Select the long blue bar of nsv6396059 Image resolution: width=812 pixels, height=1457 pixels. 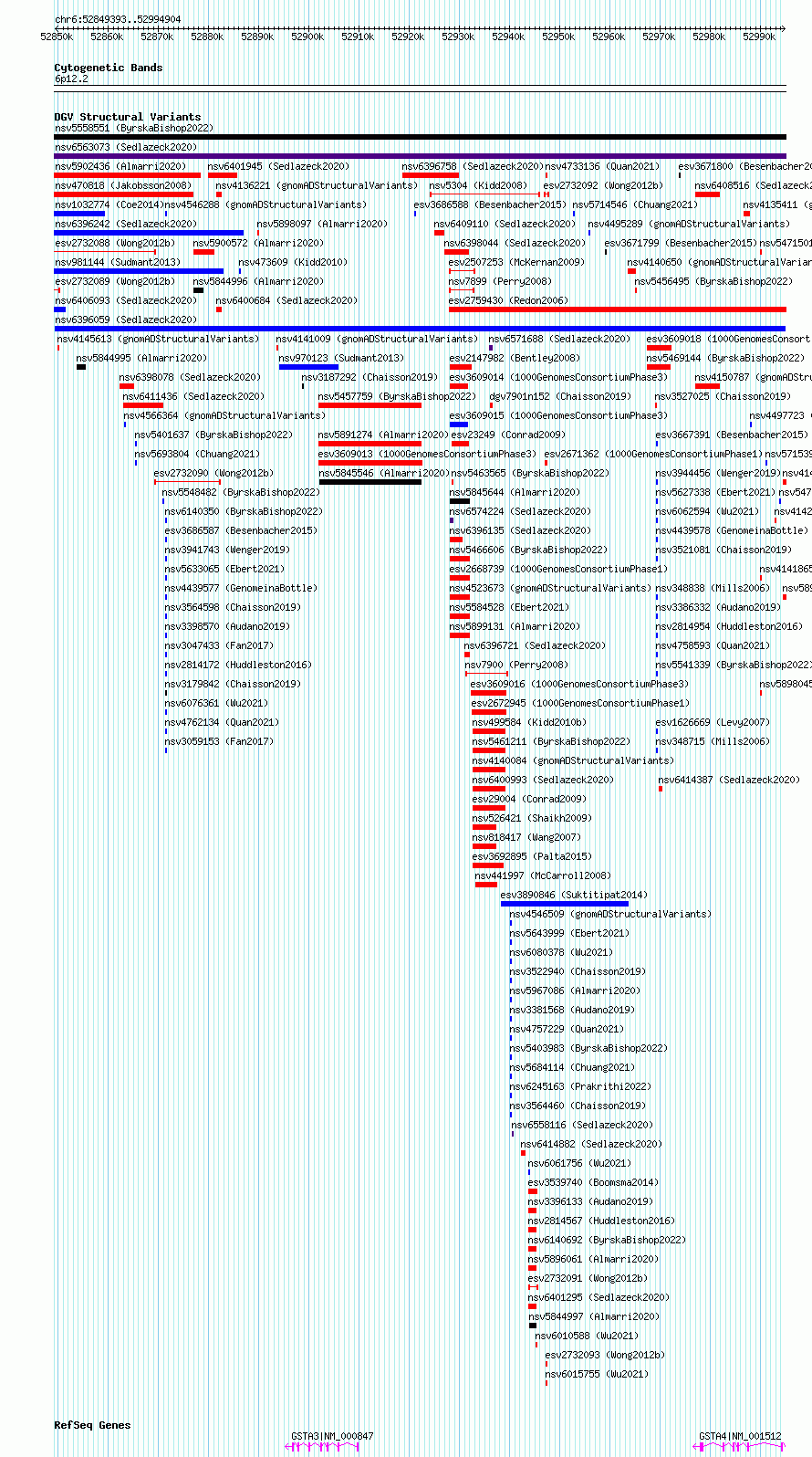click(x=420, y=329)
